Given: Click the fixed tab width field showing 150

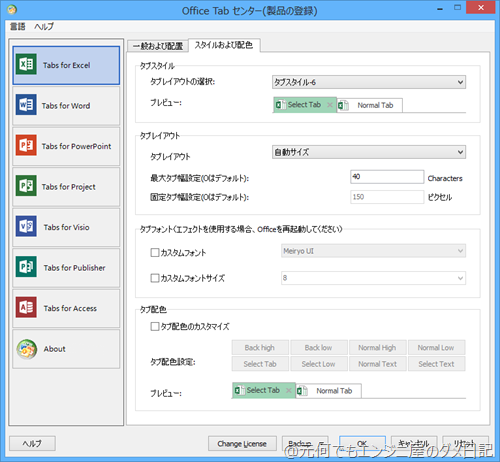Looking at the screenshot, I should 387,197.
